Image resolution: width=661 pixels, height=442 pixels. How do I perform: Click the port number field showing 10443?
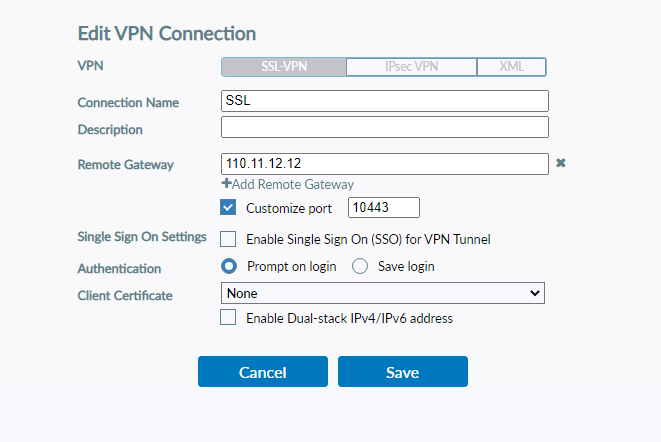(383, 208)
